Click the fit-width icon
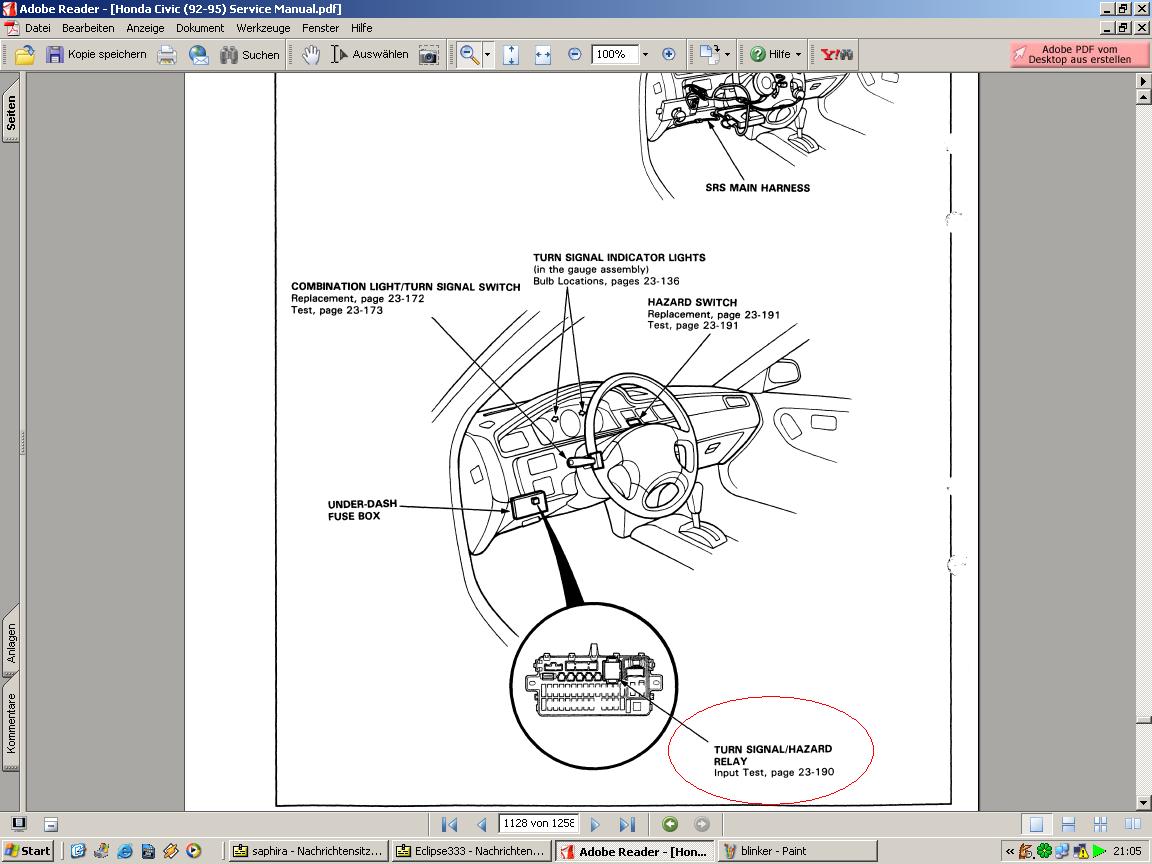The image size is (1152, 864). 543,55
